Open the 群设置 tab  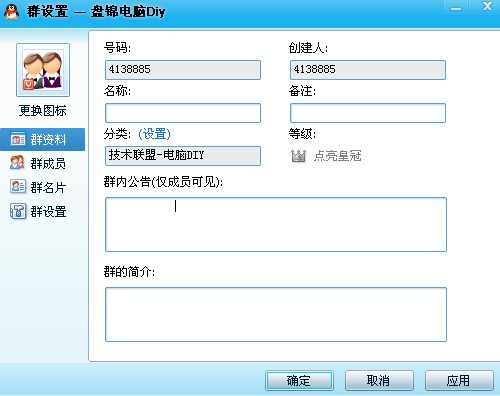tap(43, 211)
